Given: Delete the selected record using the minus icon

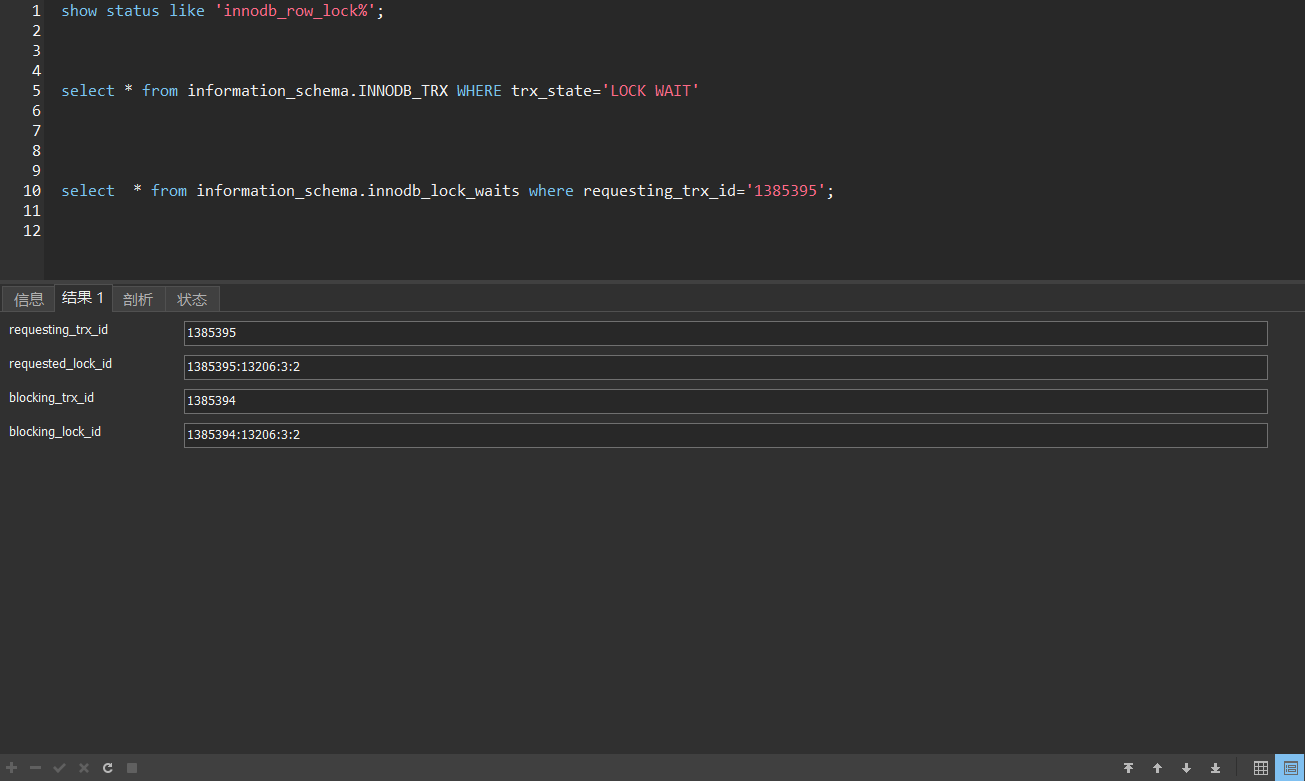Looking at the screenshot, I should click(35, 767).
